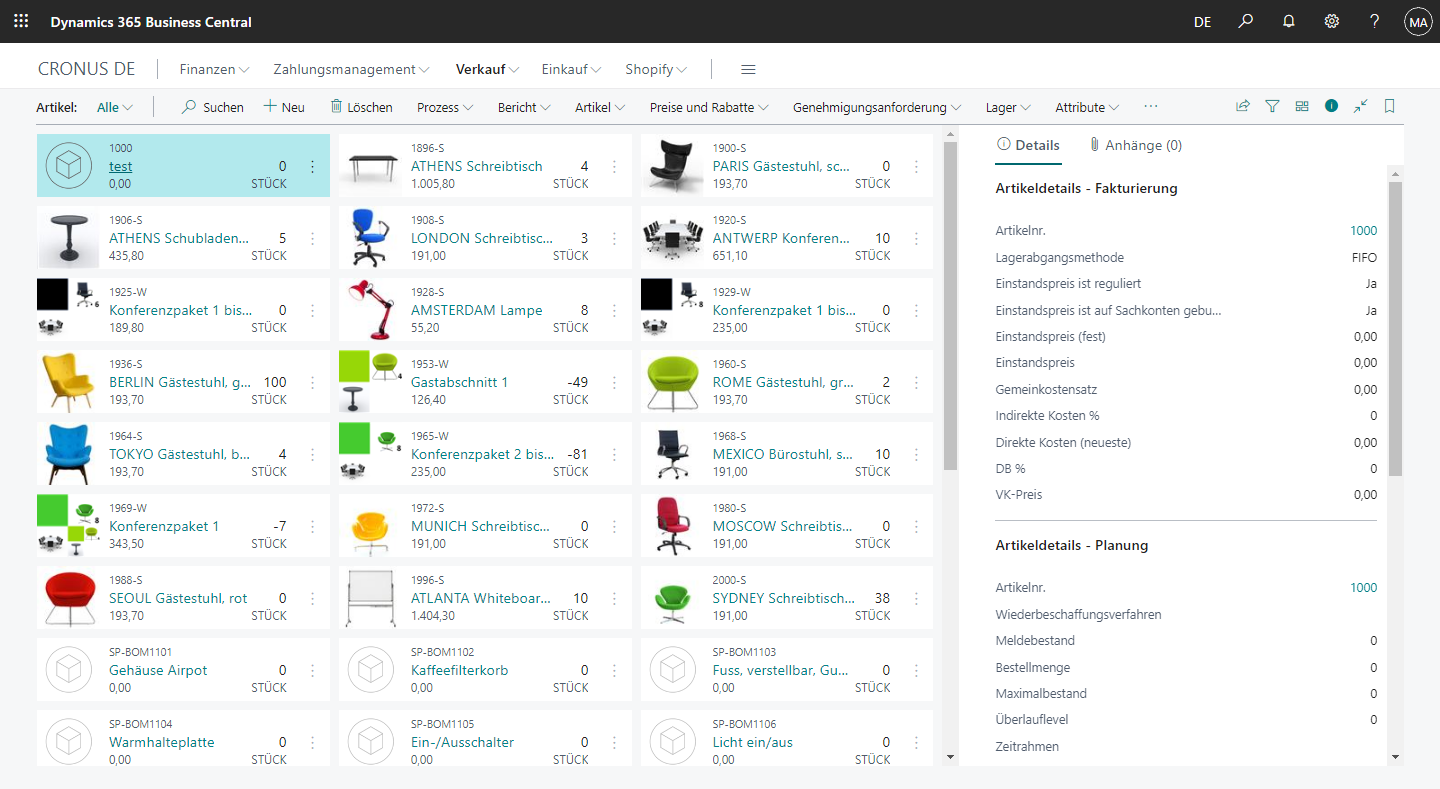Open the Bericht dropdown
This screenshot has width=1440, height=789.
coord(524,107)
